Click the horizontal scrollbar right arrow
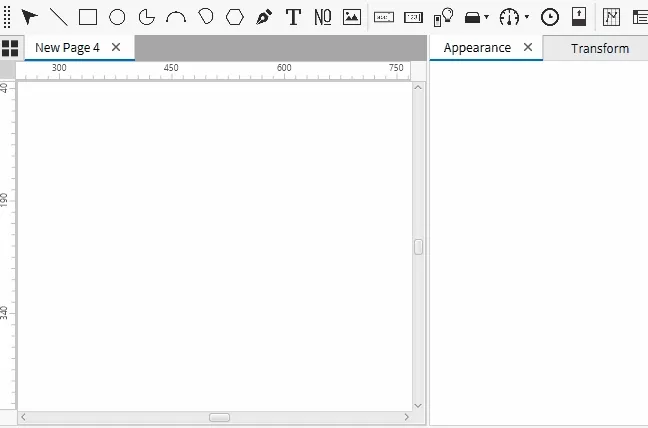 (406, 417)
